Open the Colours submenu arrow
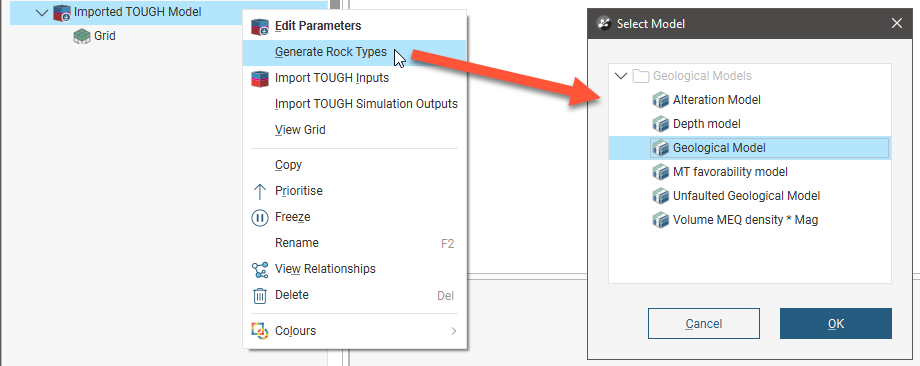The height and width of the screenshot is (366, 920). (454, 331)
